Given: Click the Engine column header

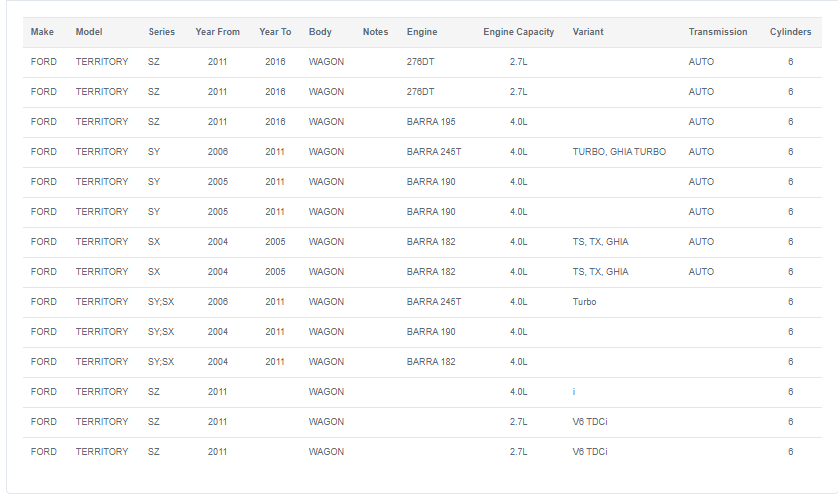Looking at the screenshot, I should click(x=422, y=32).
